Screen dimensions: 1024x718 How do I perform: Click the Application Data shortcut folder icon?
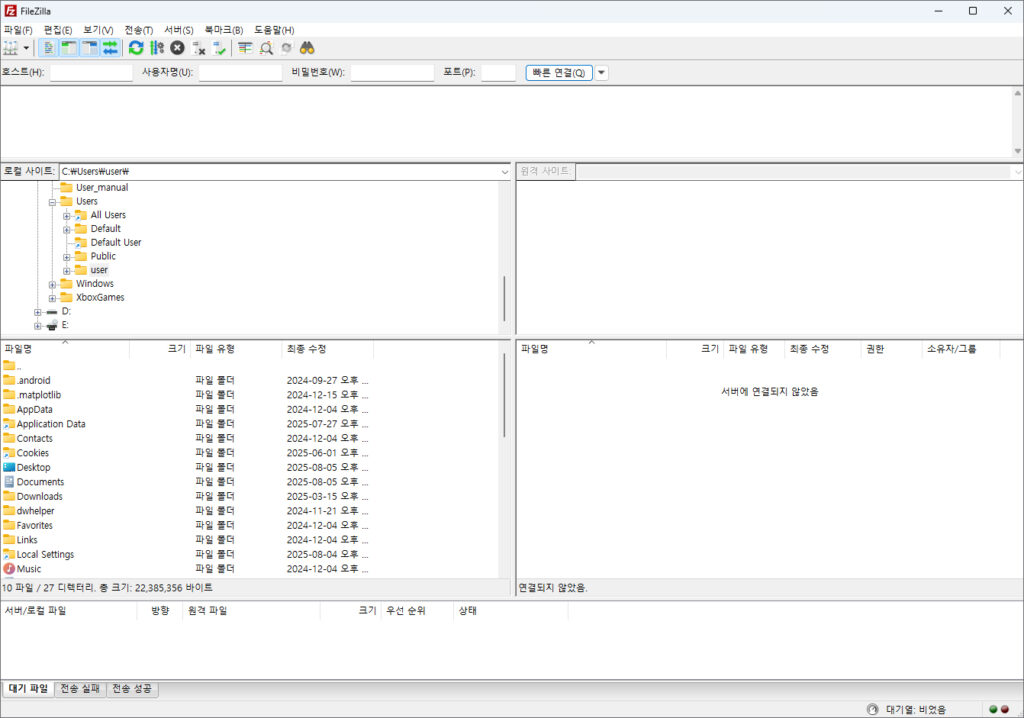click(x=9, y=424)
